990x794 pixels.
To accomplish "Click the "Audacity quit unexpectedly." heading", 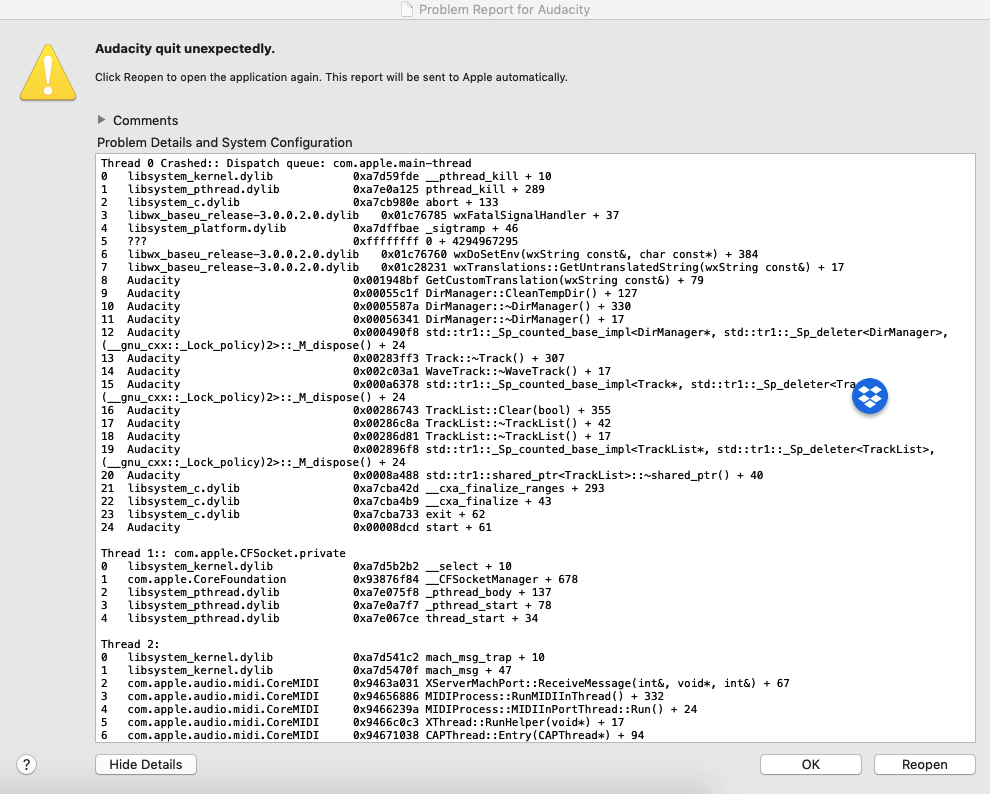I will (x=185, y=49).
